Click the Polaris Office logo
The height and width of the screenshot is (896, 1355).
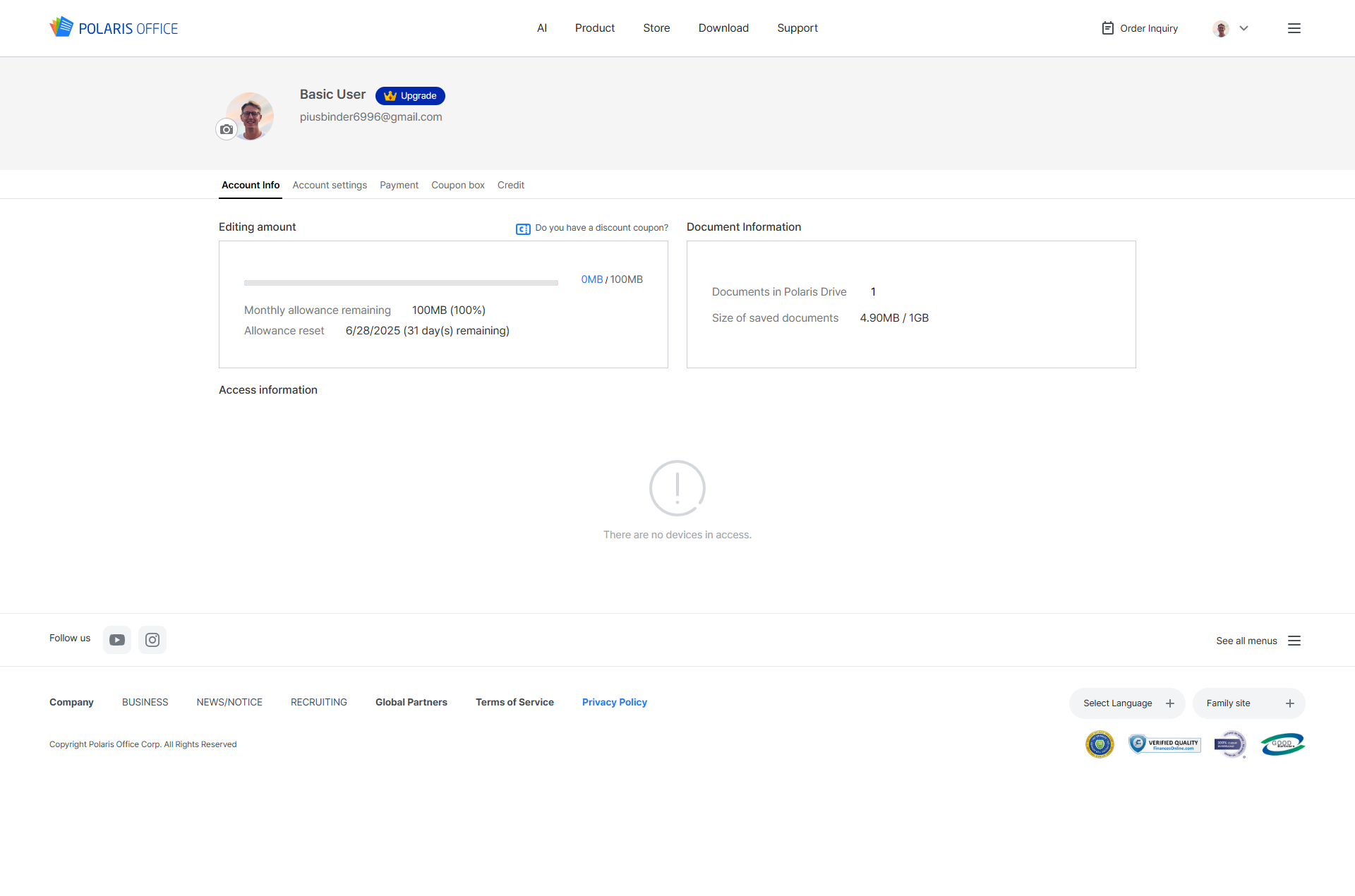(x=114, y=28)
